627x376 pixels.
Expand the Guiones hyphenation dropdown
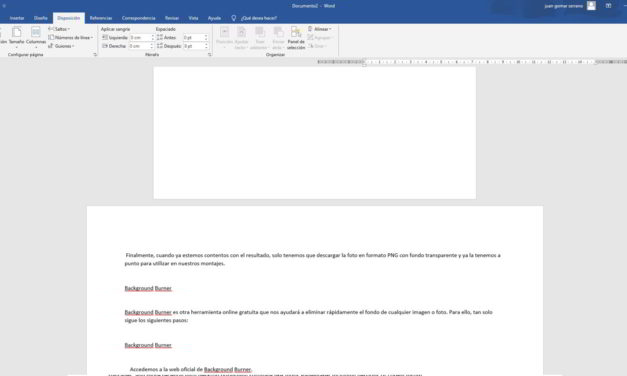(x=61, y=46)
